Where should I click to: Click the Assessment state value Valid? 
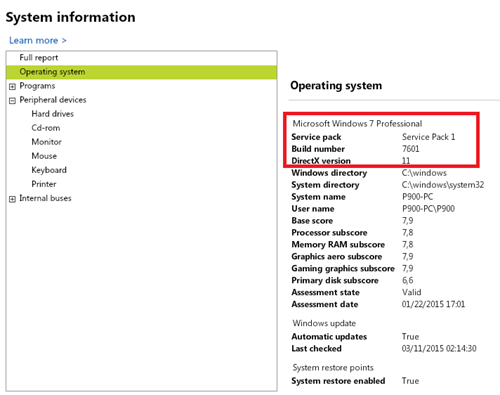[x=412, y=292]
